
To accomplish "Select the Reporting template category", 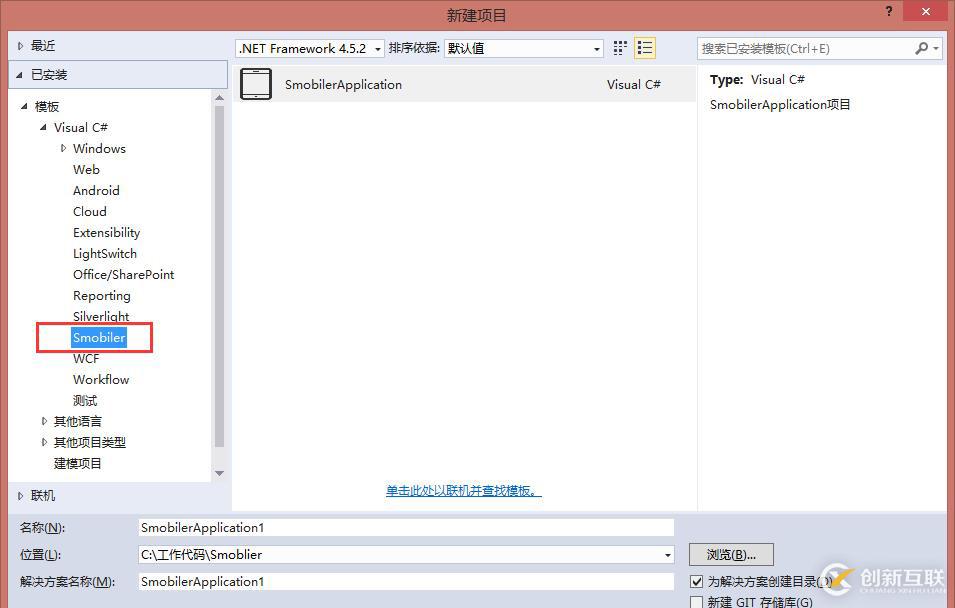I will pos(102,295).
